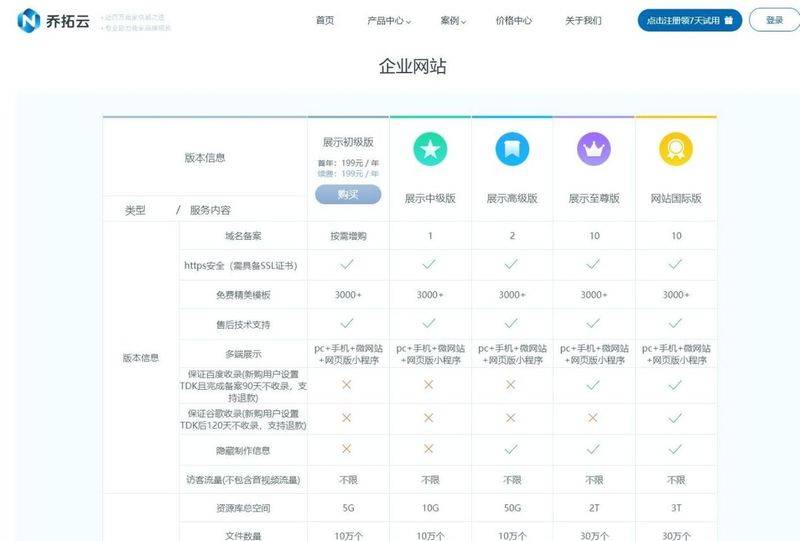
Task: Click the gift icon in the register button
Action: pos(729,20)
